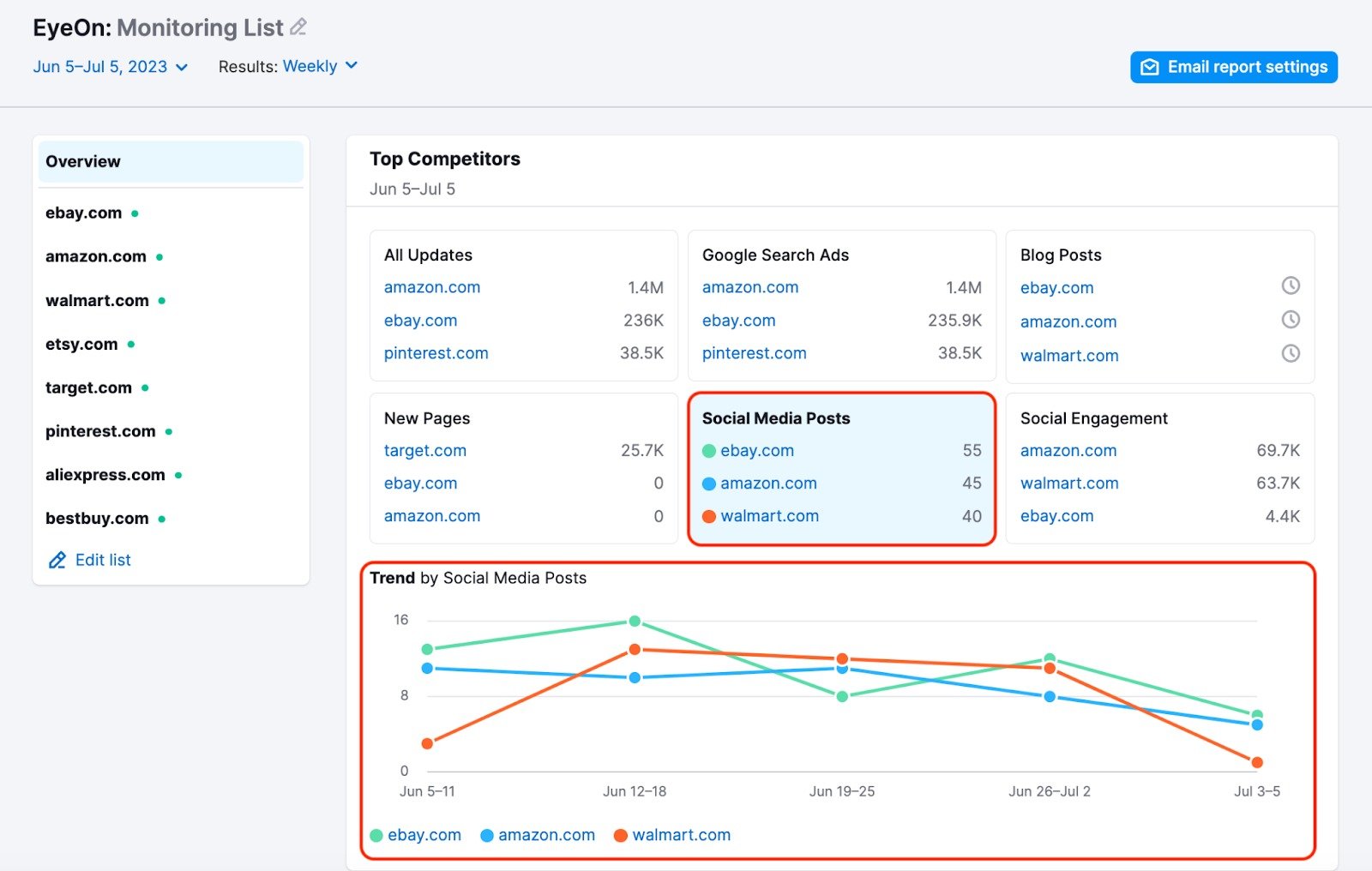Click the clock icon beside ebay.com Blog Posts
Image resolution: width=1372 pixels, height=871 pixels.
click(1291, 286)
